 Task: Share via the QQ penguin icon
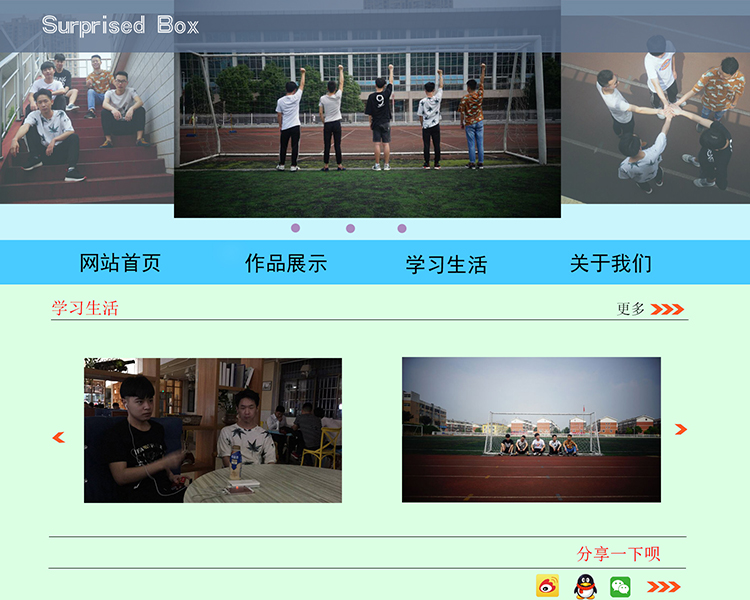point(585,586)
